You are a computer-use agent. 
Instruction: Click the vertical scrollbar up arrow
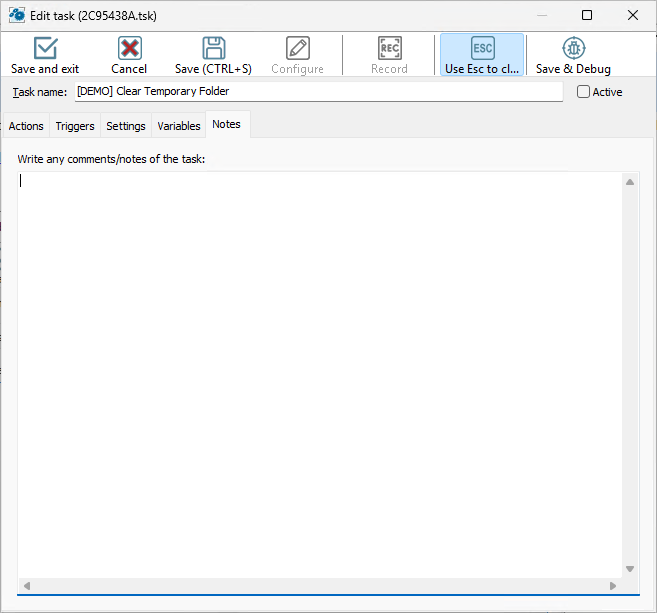[630, 182]
